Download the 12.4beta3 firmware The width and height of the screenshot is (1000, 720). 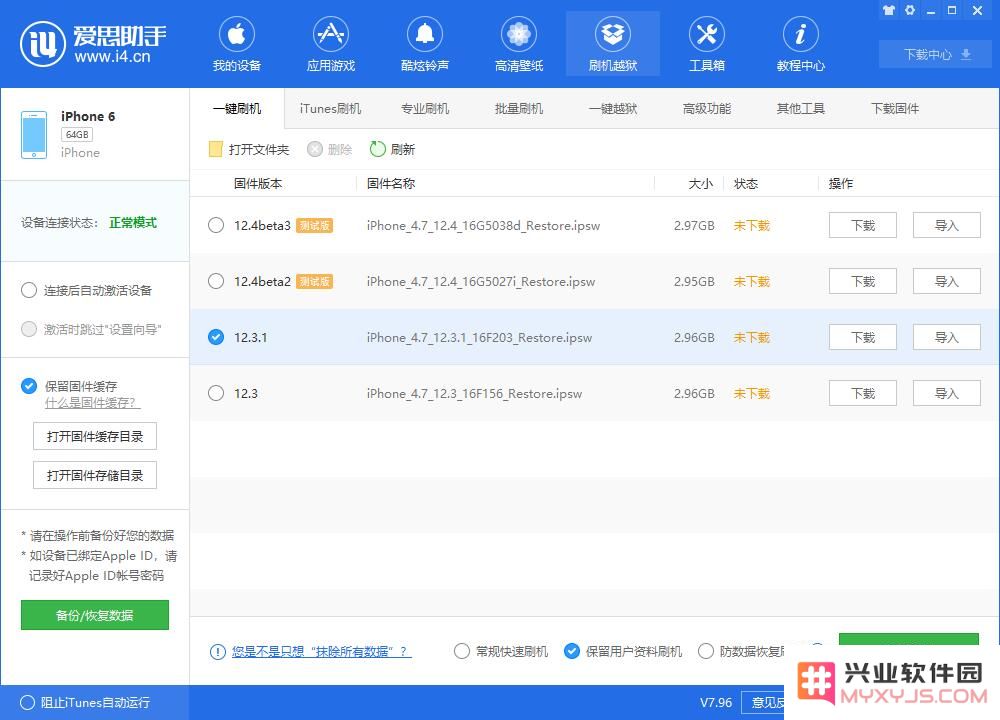click(863, 225)
